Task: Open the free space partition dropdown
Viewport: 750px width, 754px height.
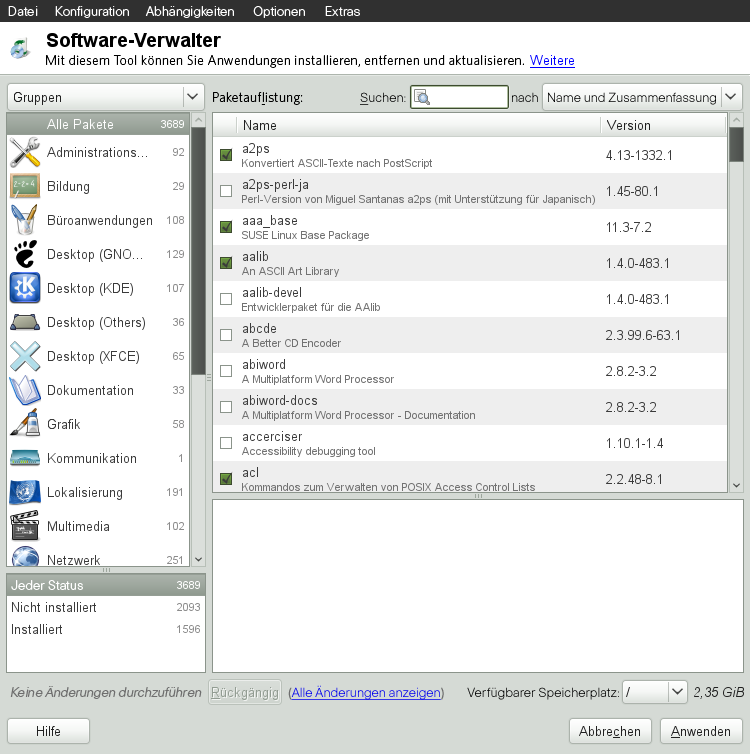Action: click(654, 692)
